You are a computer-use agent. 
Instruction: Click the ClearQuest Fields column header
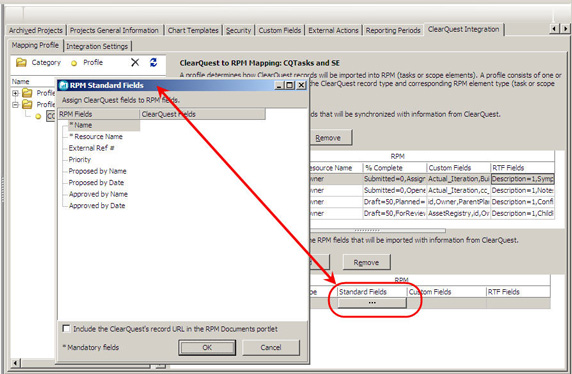point(202,114)
